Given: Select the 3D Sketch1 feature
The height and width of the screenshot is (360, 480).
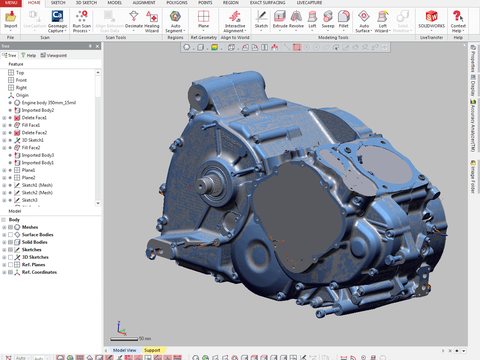Looking at the screenshot, I should 32,140.
